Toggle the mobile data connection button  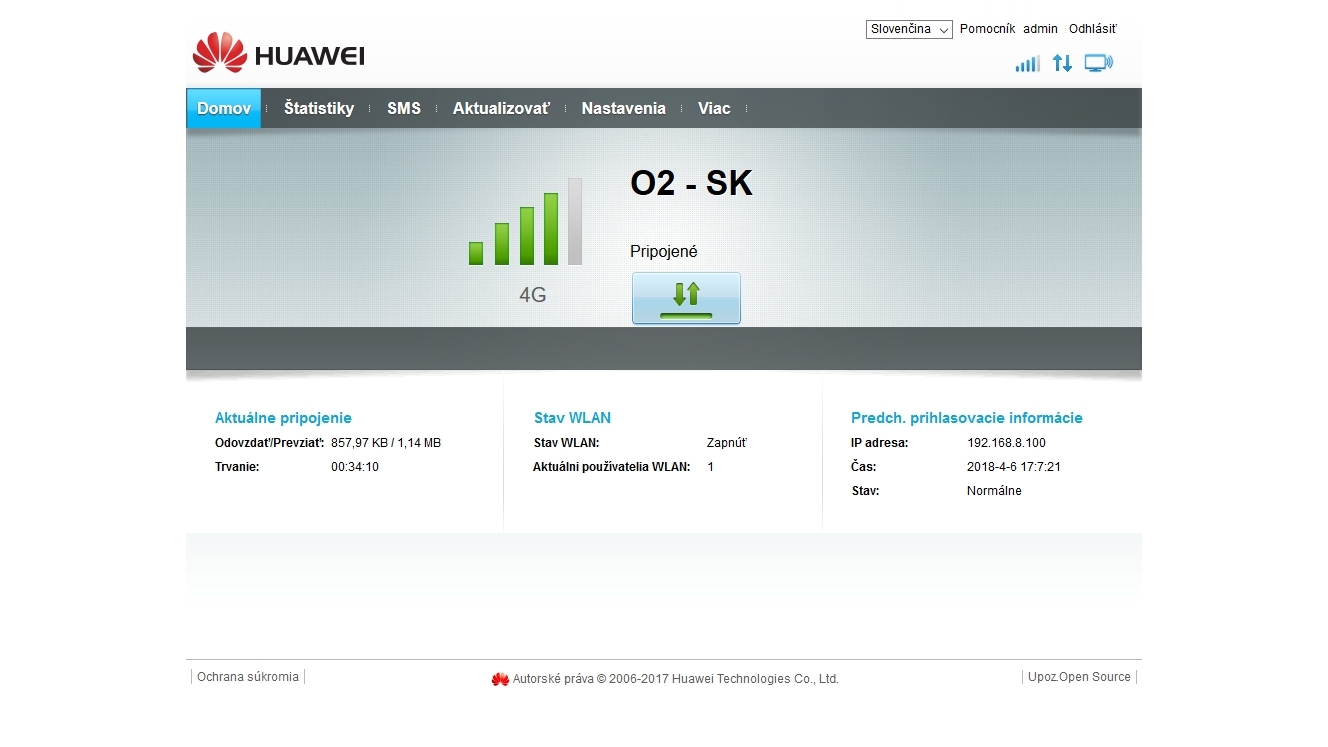pos(686,298)
